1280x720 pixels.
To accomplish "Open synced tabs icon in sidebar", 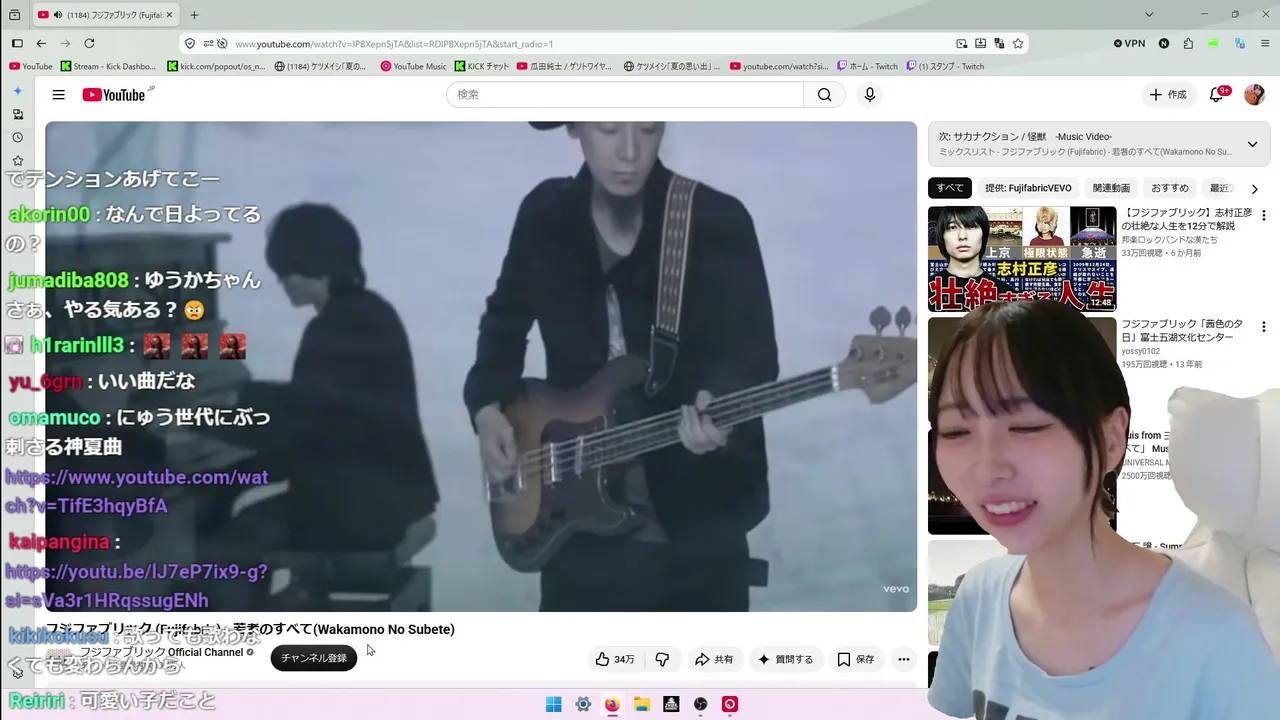I will pyautogui.click(x=17, y=114).
